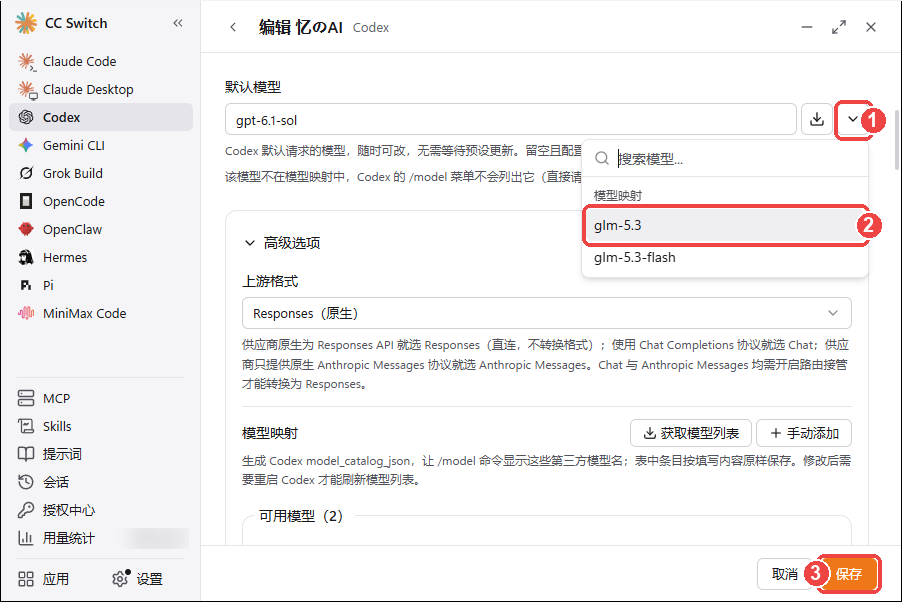Open Claude Desktop in the sidebar
Viewport: 902px width, 602px height.
tap(101, 89)
